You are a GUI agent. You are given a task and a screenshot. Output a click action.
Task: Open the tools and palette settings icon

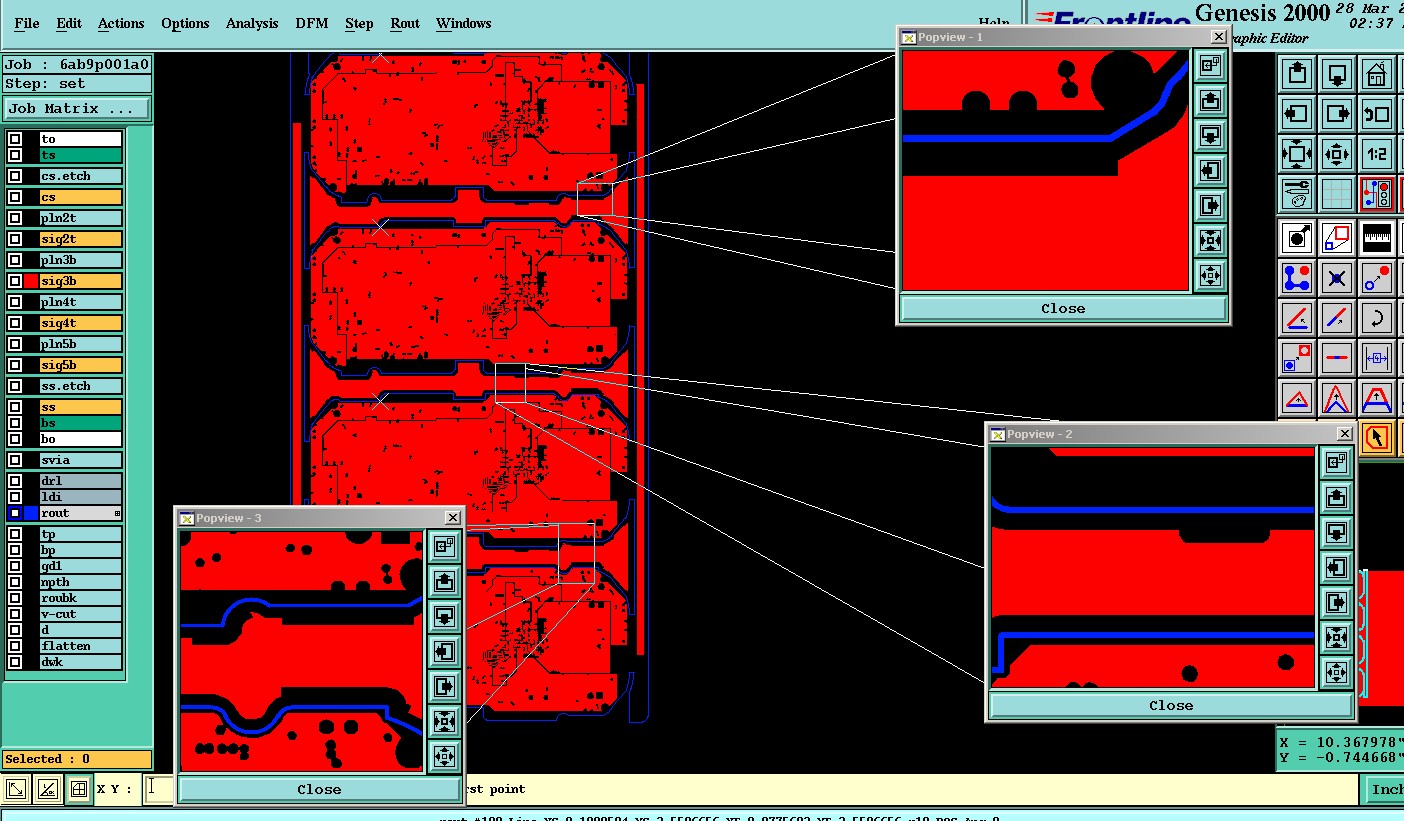coord(1297,193)
